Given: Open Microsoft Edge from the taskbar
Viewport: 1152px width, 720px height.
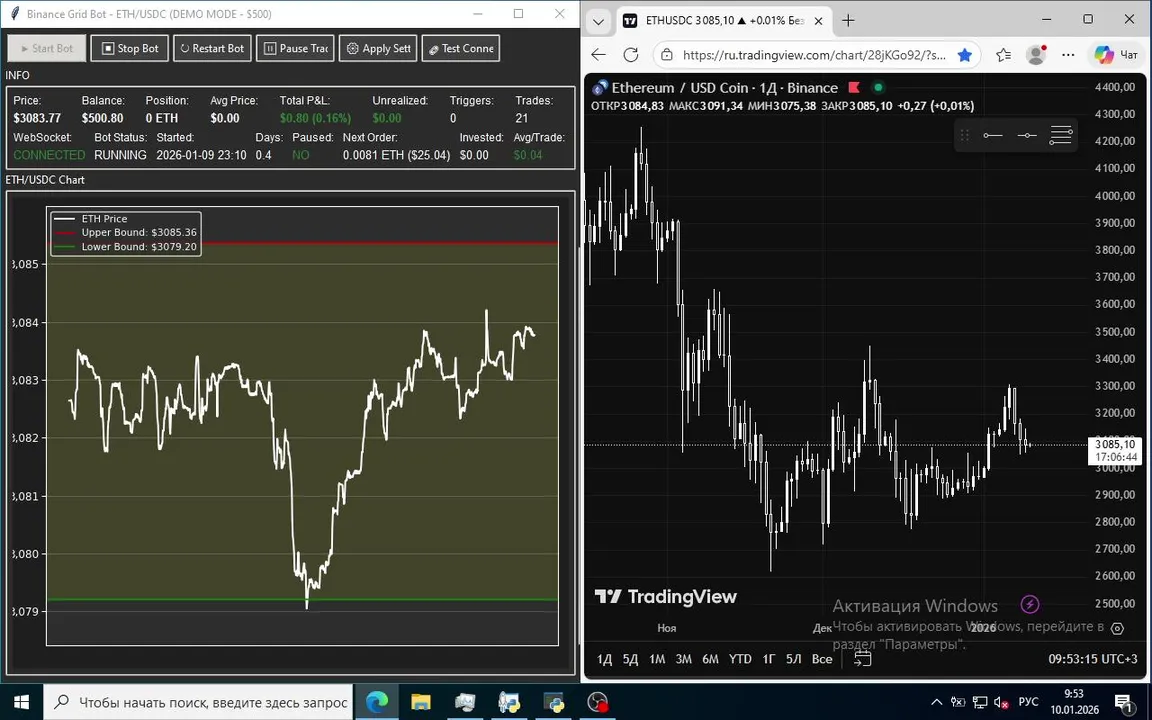Looking at the screenshot, I should point(377,702).
